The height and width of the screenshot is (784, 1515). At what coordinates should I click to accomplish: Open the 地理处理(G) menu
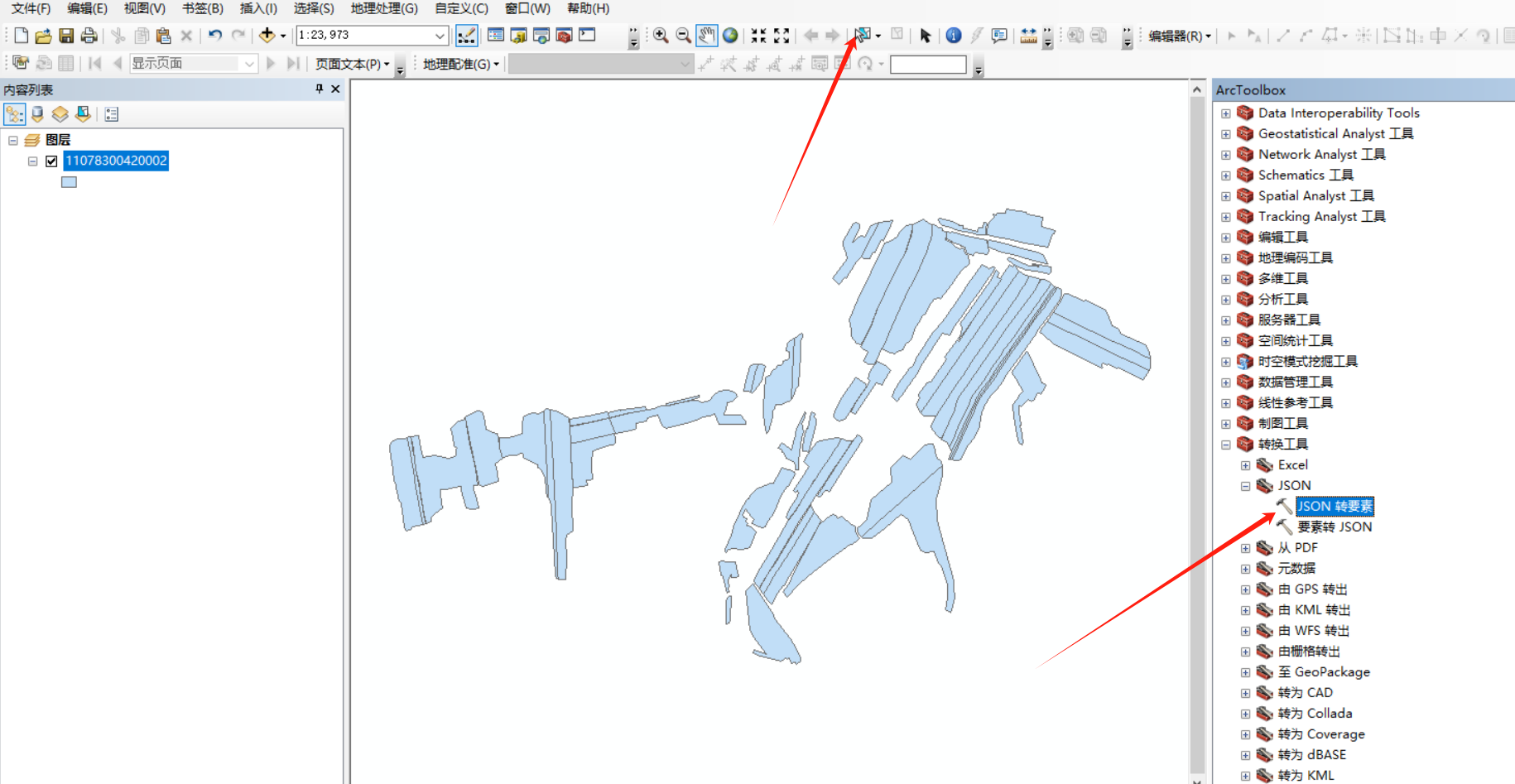point(384,8)
